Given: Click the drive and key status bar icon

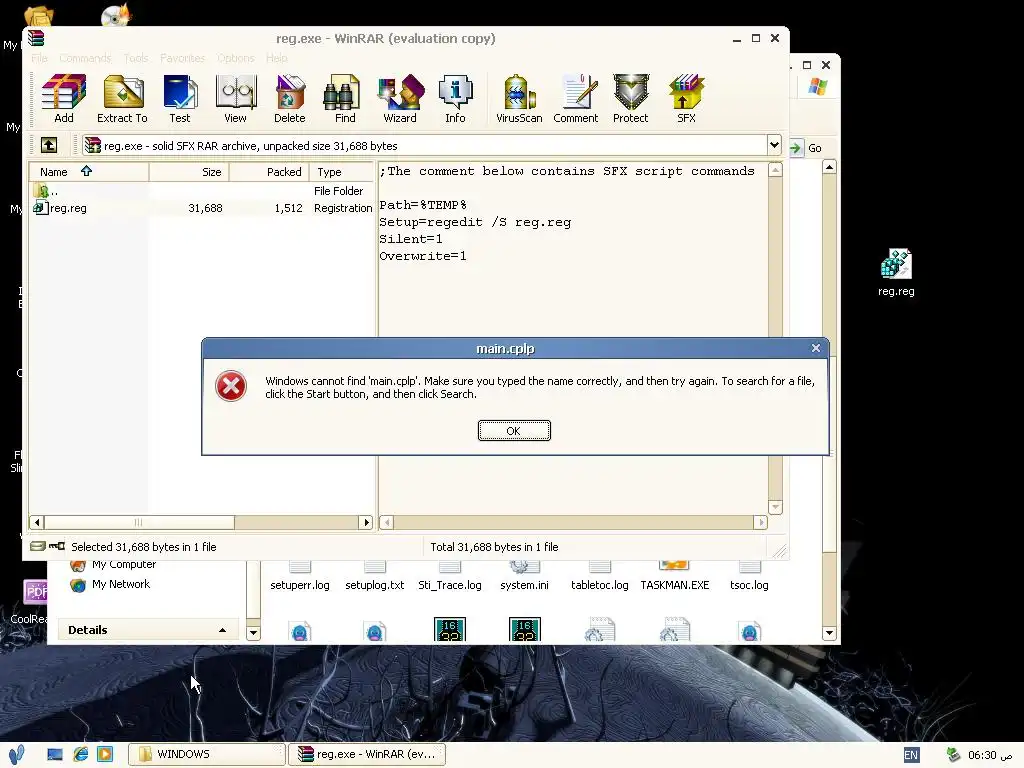Looking at the screenshot, I should pos(48,546).
